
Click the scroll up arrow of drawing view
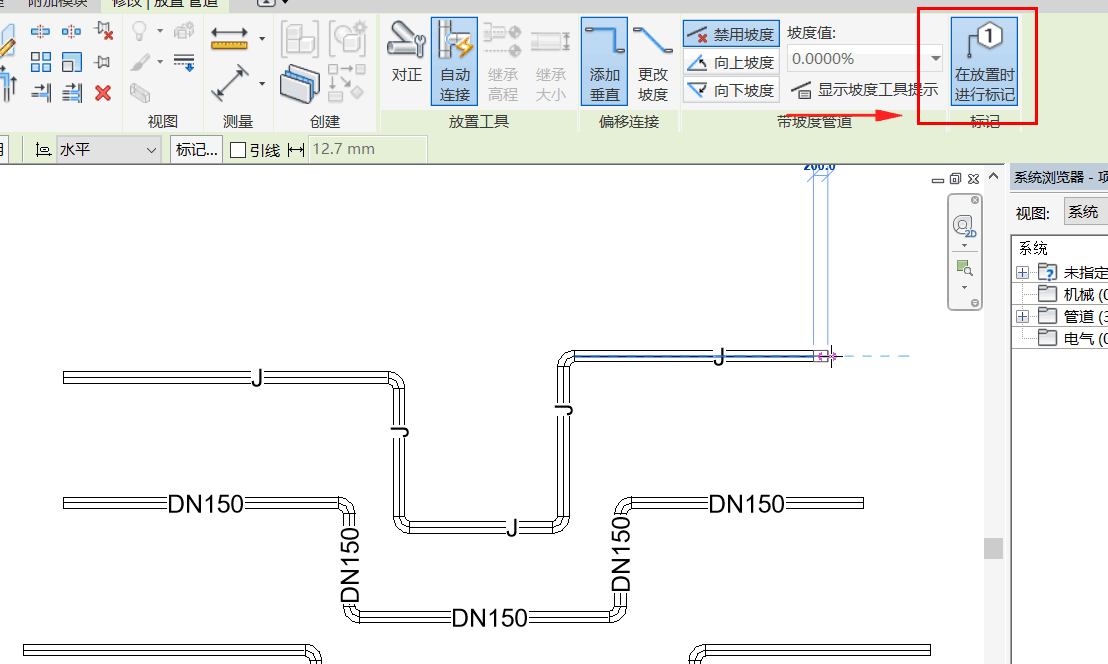point(994,176)
